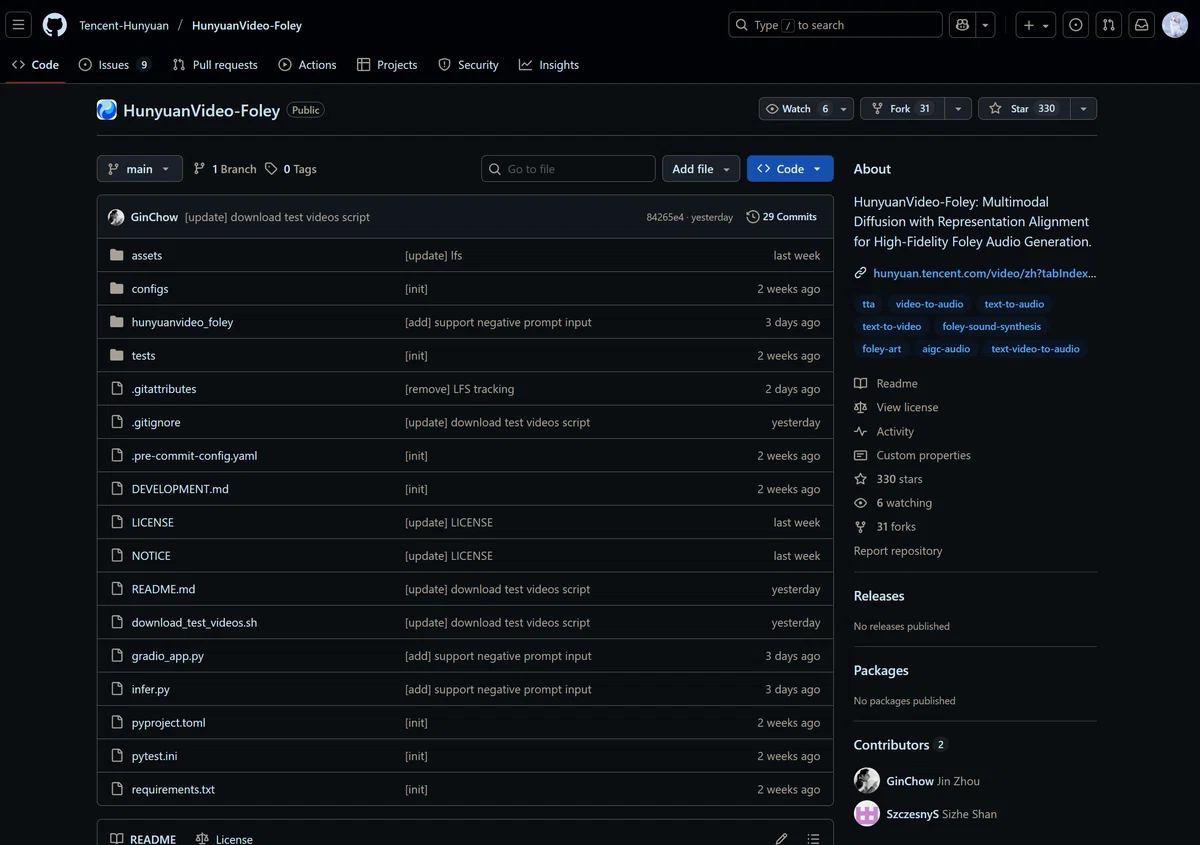The width and height of the screenshot is (1200, 845).
Task: Open hunyuan.tencent.com website link
Action: pos(984,273)
